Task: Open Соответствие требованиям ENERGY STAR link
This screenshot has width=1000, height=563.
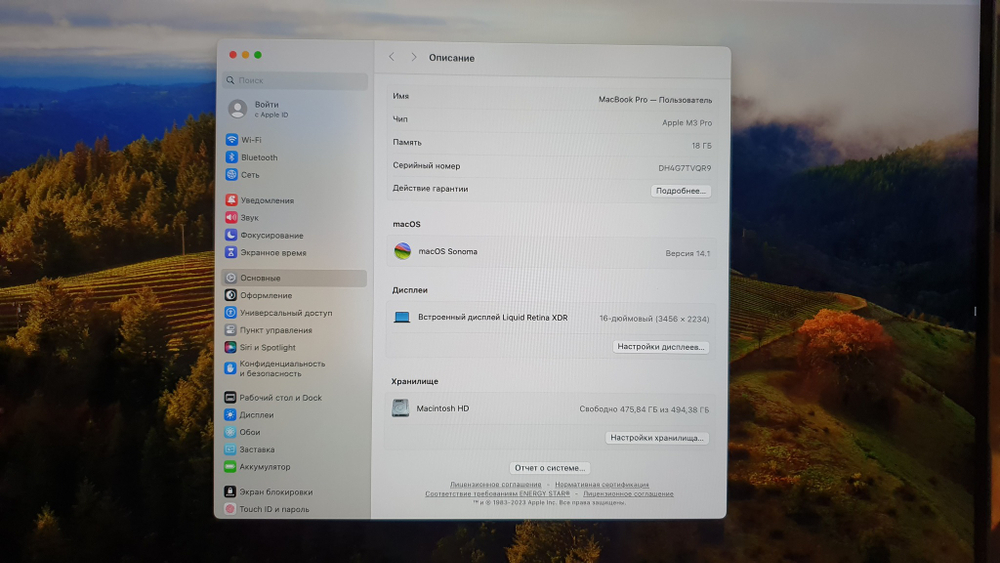Action: point(497,494)
